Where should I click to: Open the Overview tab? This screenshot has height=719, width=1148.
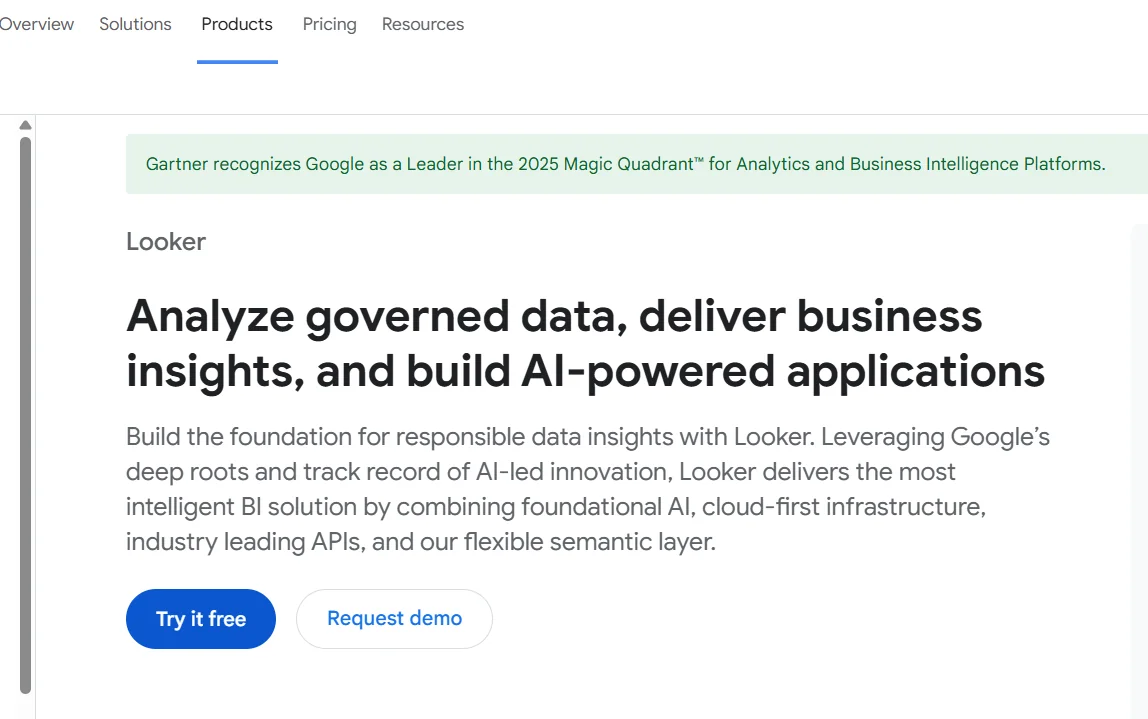pos(36,24)
